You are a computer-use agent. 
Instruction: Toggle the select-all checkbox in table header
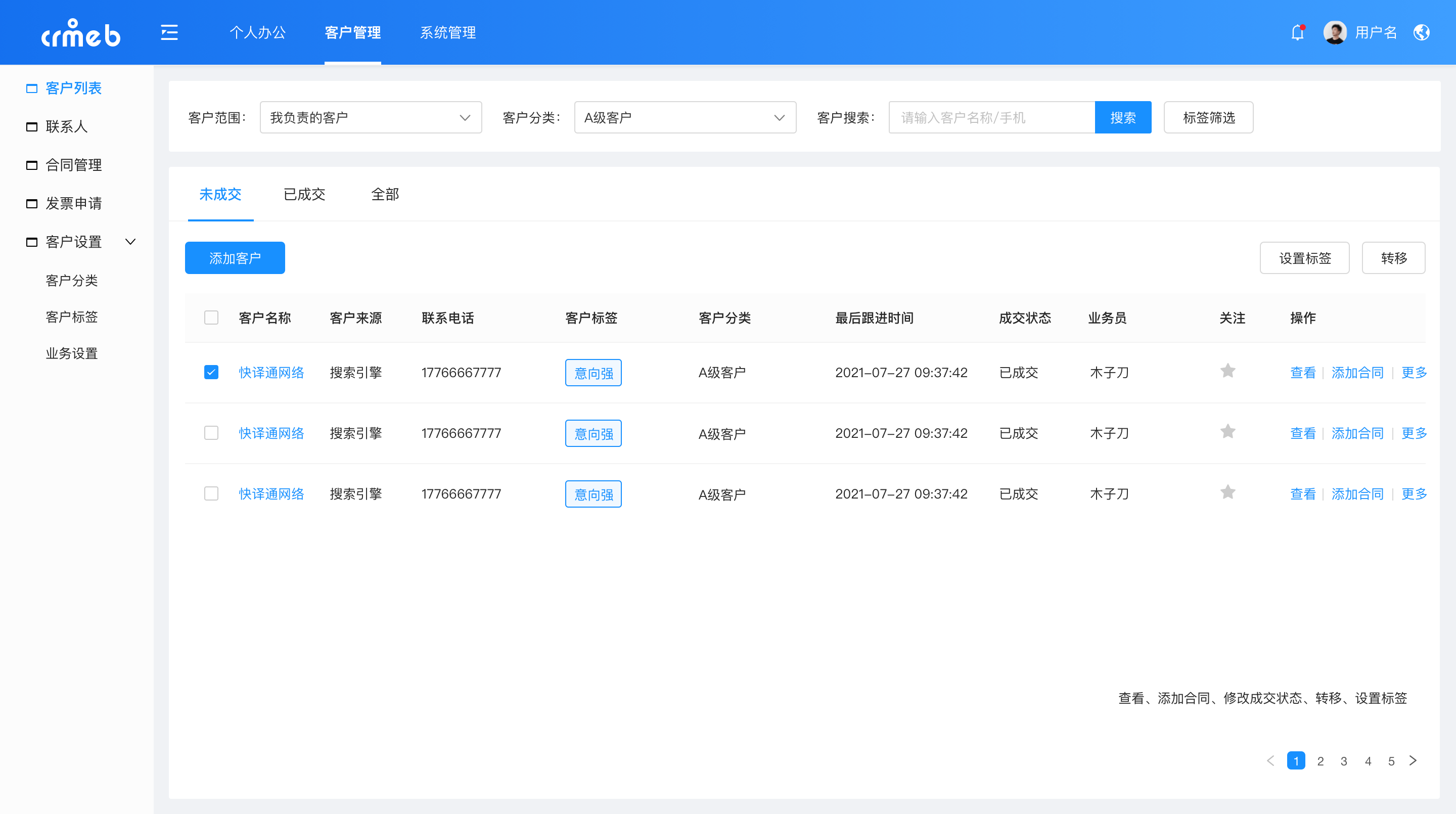tap(211, 318)
